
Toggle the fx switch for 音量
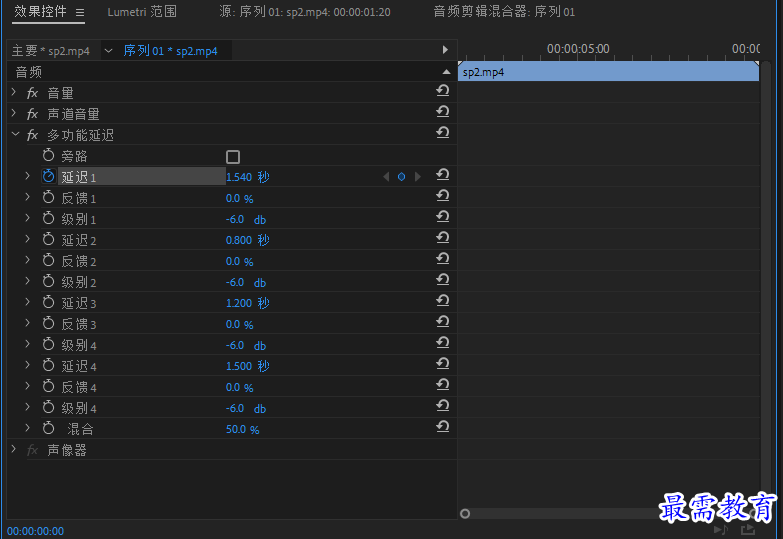tap(32, 93)
